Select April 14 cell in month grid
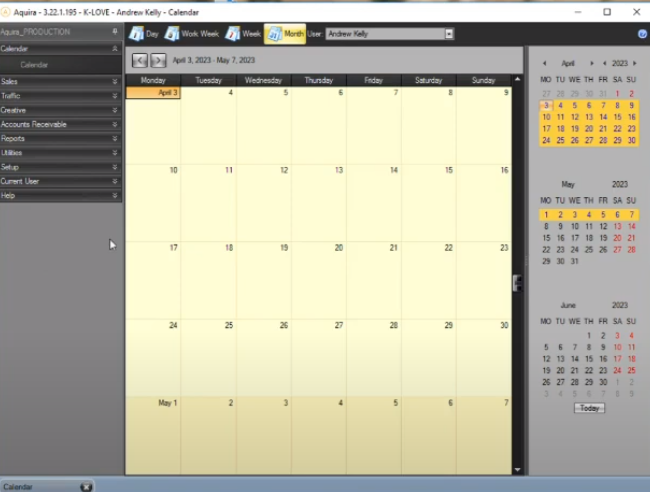The height and width of the screenshot is (492, 650). [374, 203]
